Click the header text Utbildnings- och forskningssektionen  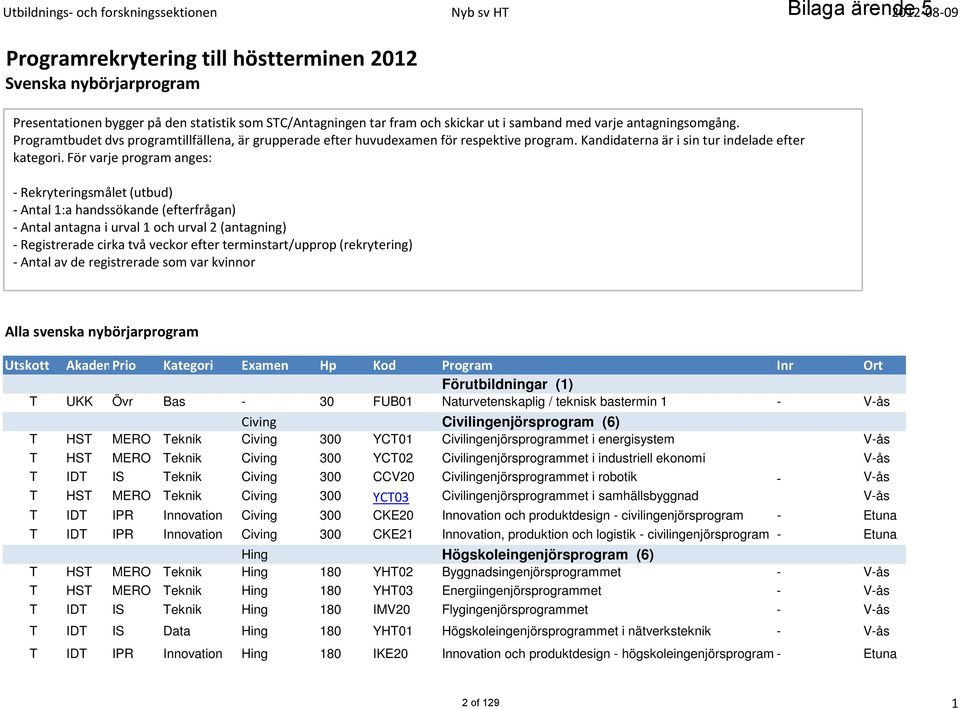[110, 12]
